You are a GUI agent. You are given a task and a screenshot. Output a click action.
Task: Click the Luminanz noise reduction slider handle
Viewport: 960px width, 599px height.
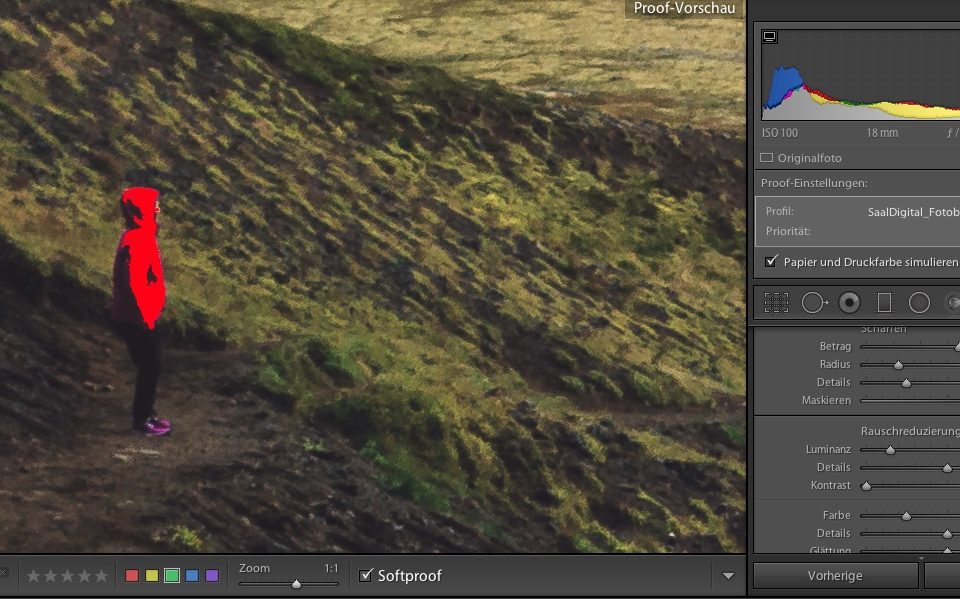[890, 450]
